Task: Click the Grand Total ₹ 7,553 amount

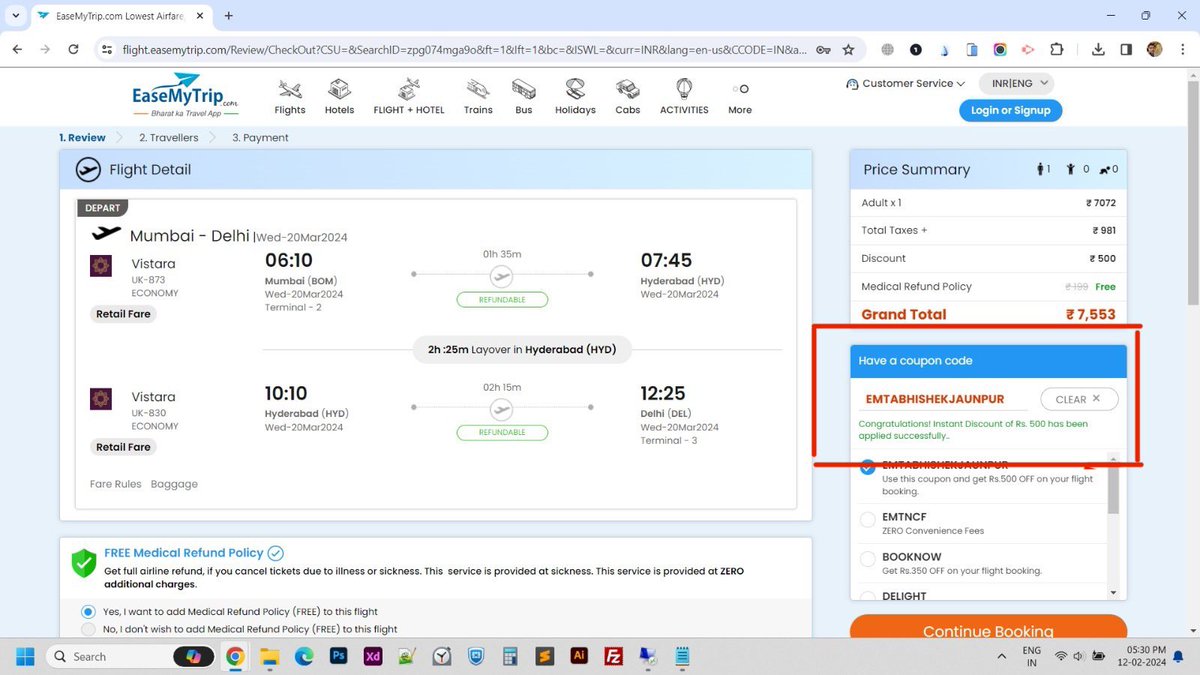Action: pos(1090,314)
